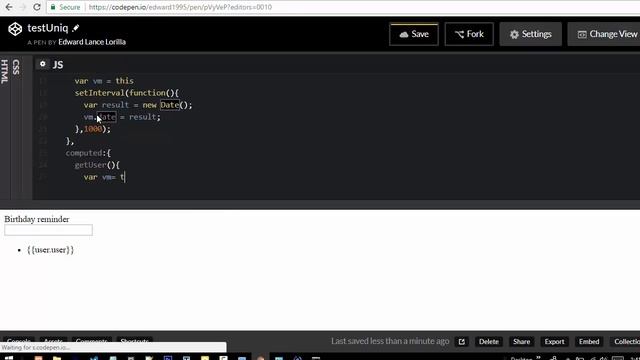Screen dimensions: 640x360
Task: Open pen in new window icon
Action: tap(462, 342)
